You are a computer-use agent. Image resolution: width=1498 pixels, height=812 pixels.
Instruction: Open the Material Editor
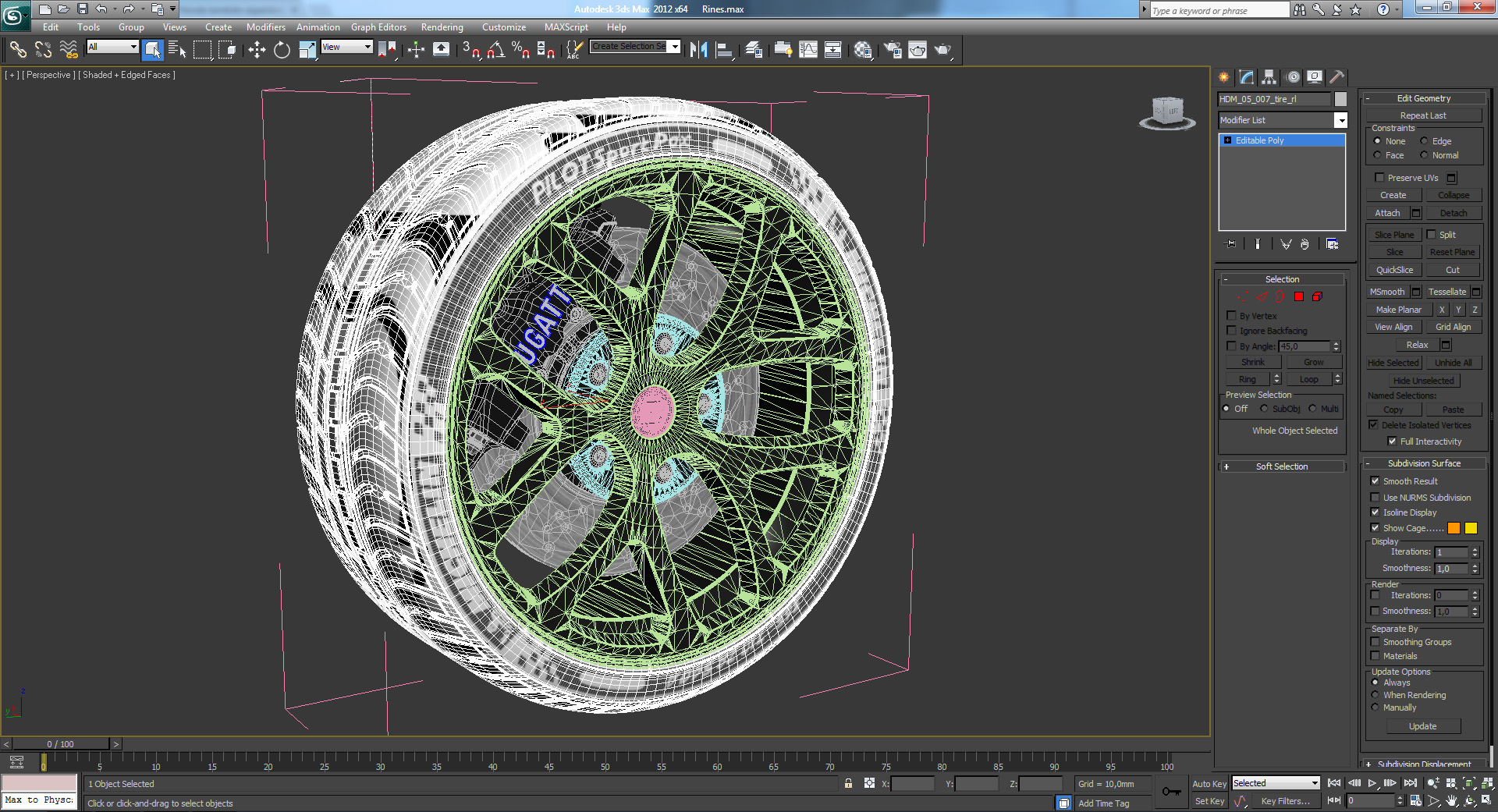[863, 50]
